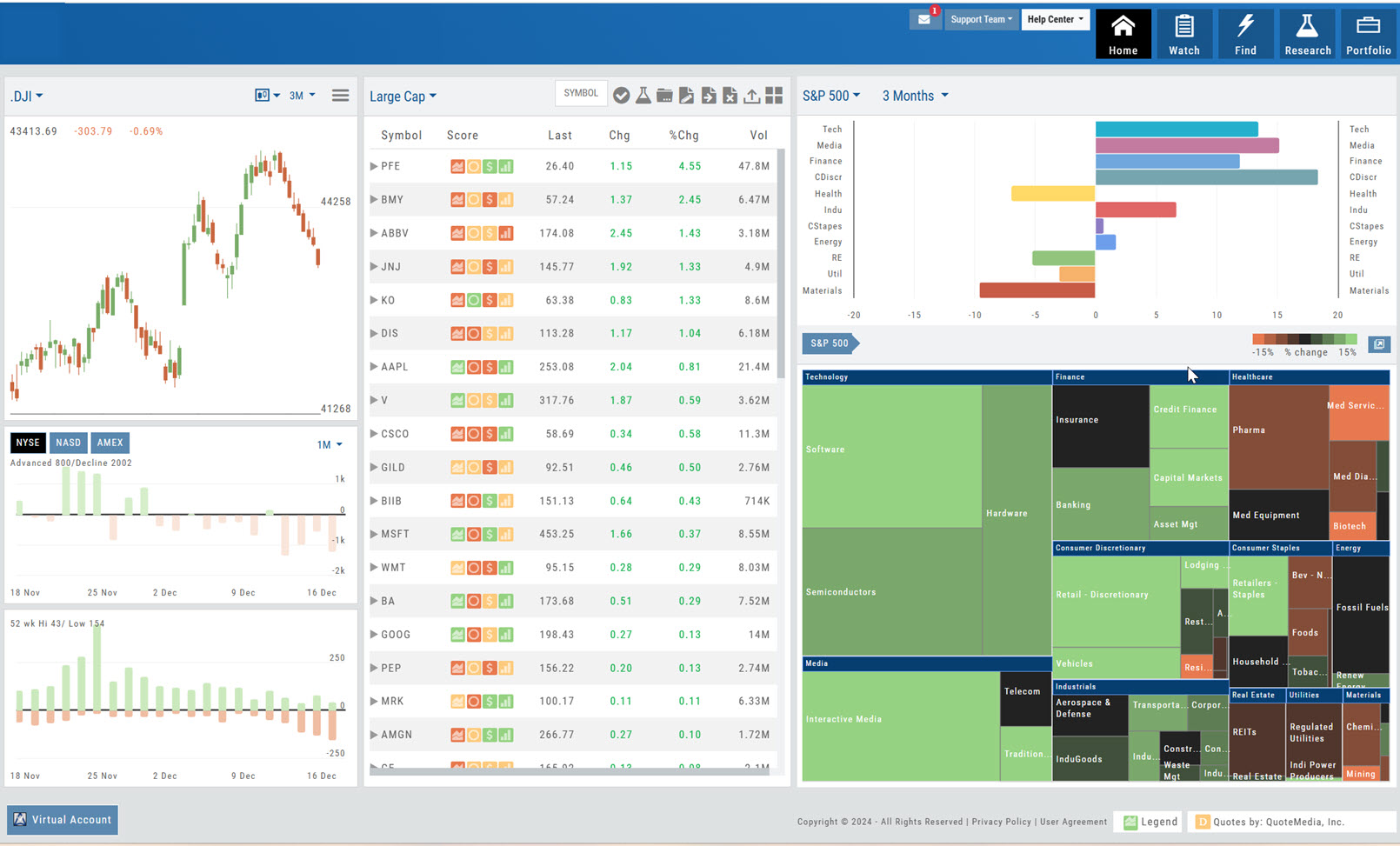Image resolution: width=1400 pixels, height=846 pixels.
Task: Open the Large Cap list dropdown
Action: point(403,97)
